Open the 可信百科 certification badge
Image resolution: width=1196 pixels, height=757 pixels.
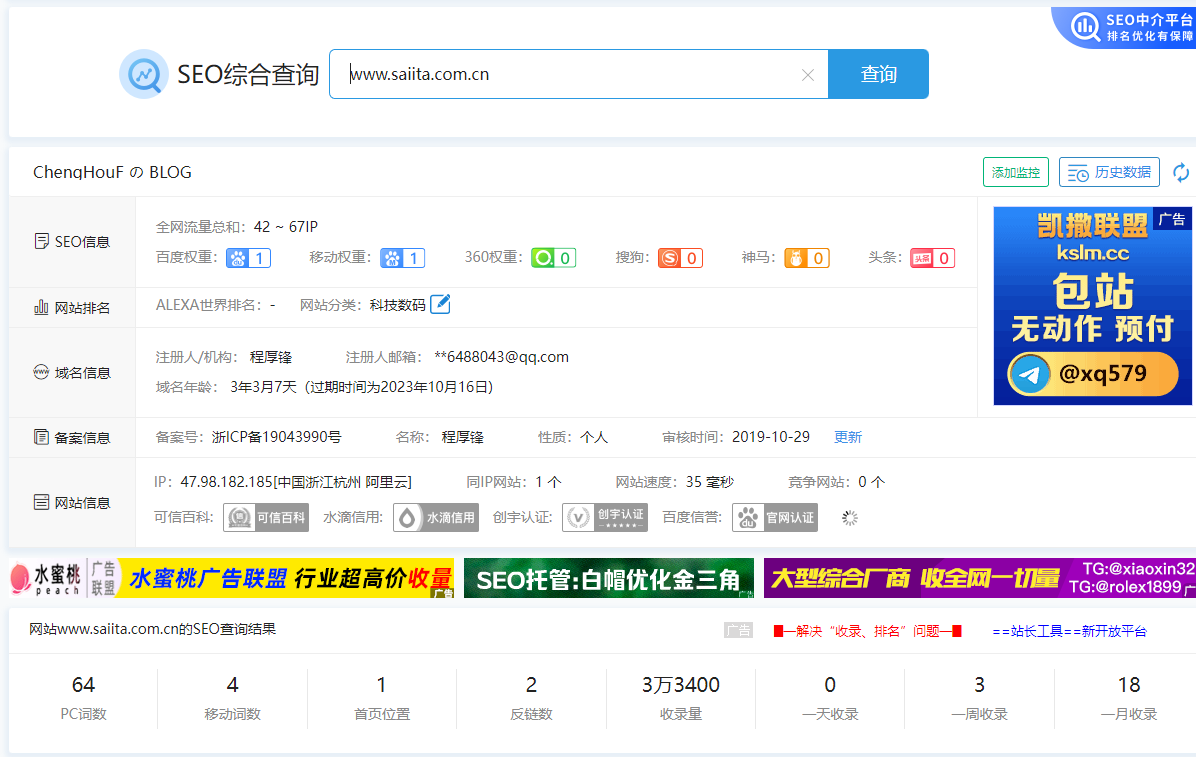point(266,518)
